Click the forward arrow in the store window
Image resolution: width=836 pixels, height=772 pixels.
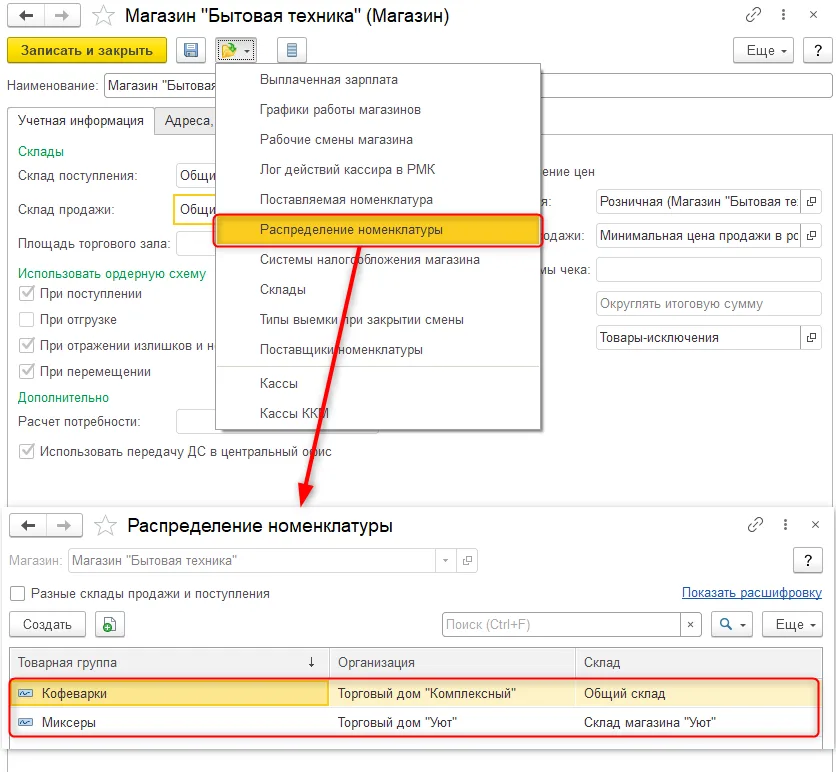click(x=62, y=15)
